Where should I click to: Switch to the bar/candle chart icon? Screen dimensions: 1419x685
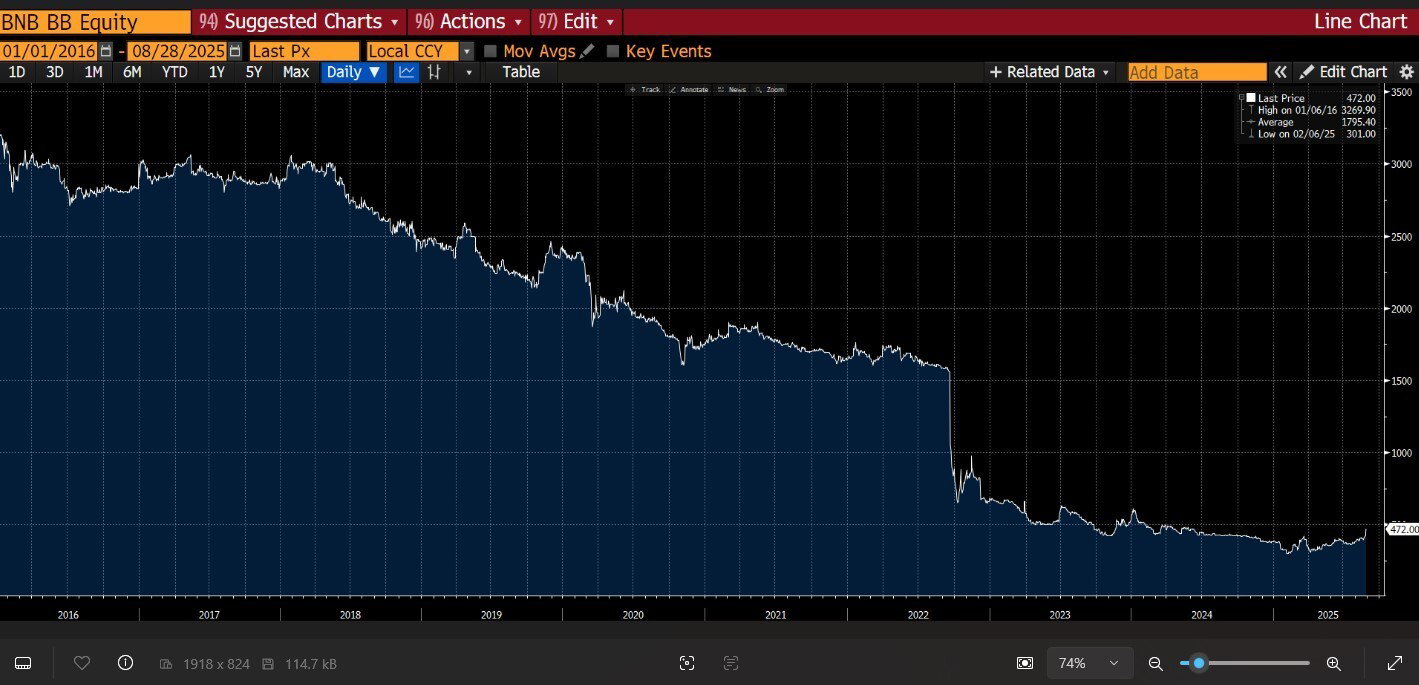pyautogui.click(x=435, y=72)
